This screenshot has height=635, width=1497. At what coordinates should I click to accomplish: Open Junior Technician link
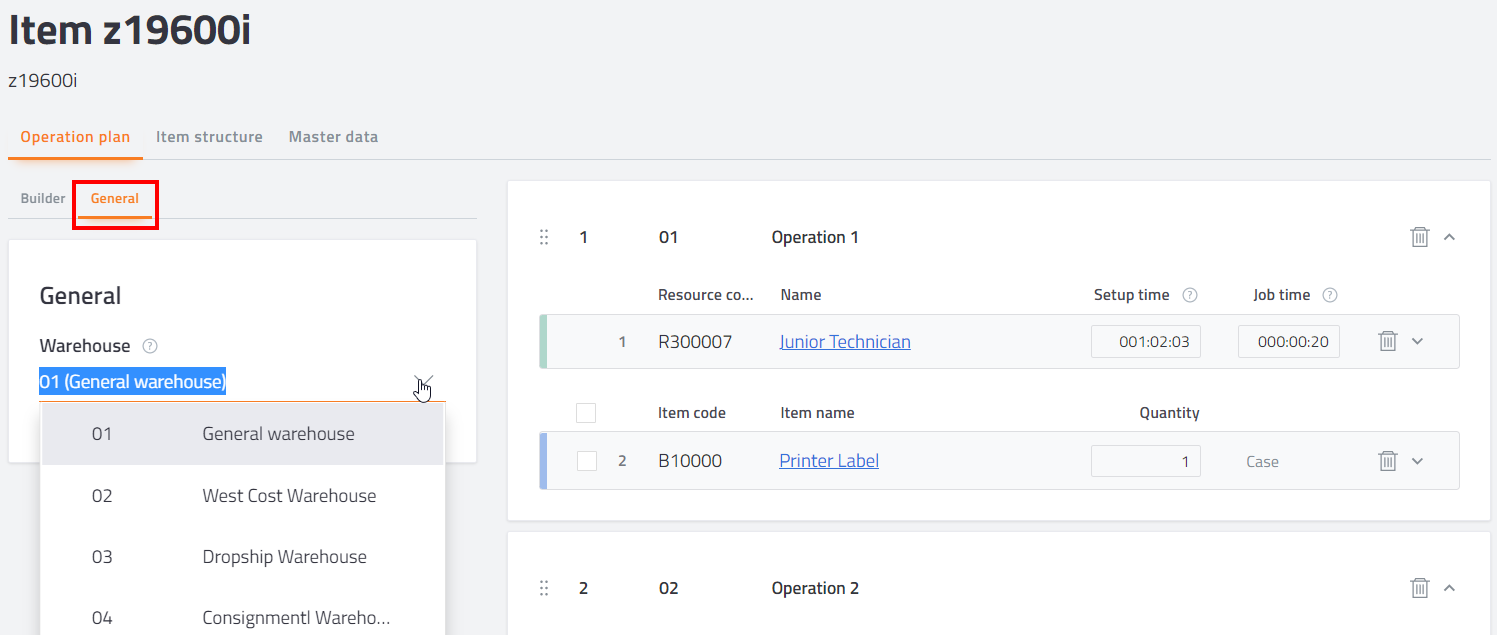(845, 342)
